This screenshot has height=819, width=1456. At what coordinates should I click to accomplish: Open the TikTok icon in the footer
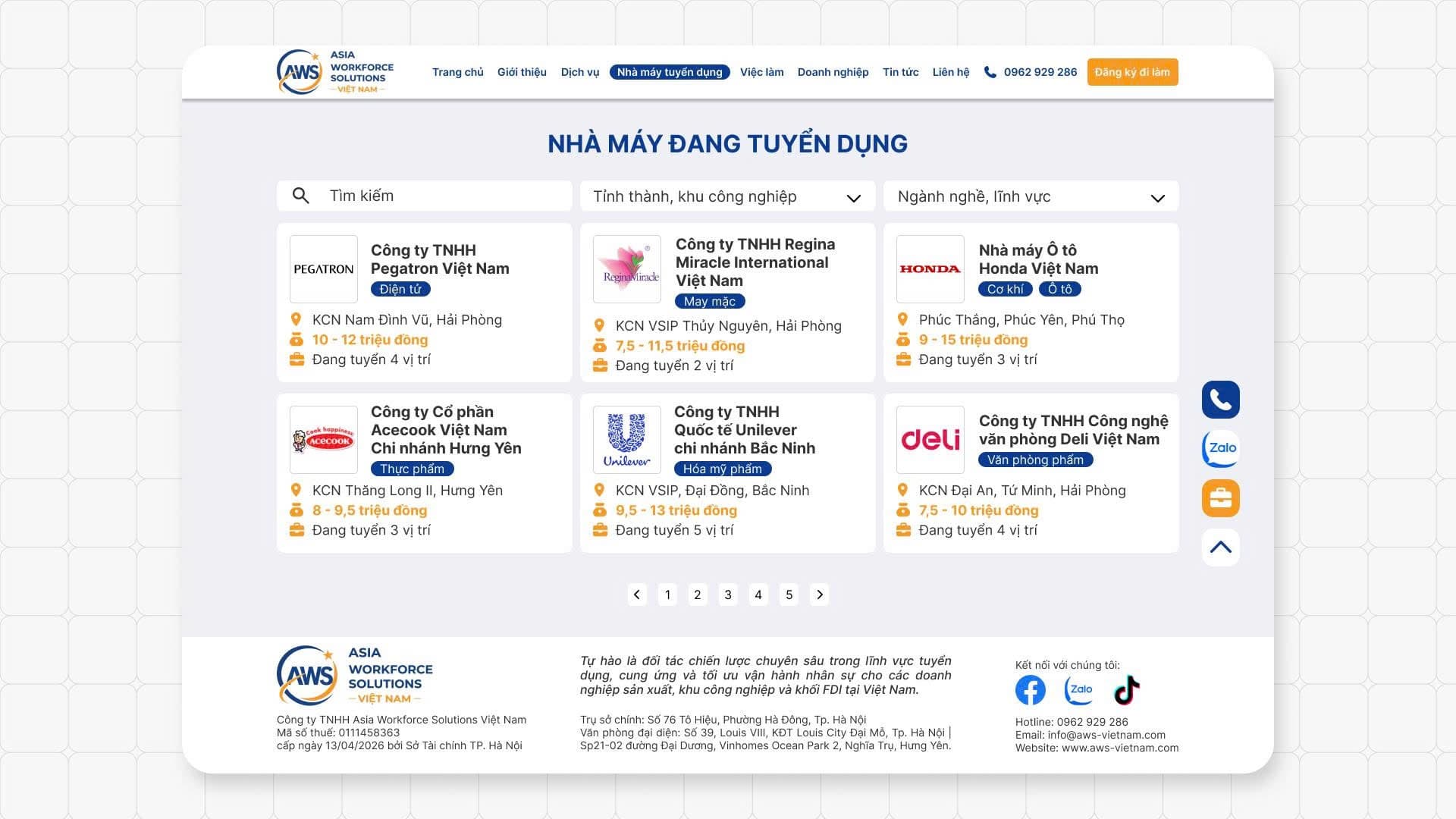click(x=1127, y=690)
